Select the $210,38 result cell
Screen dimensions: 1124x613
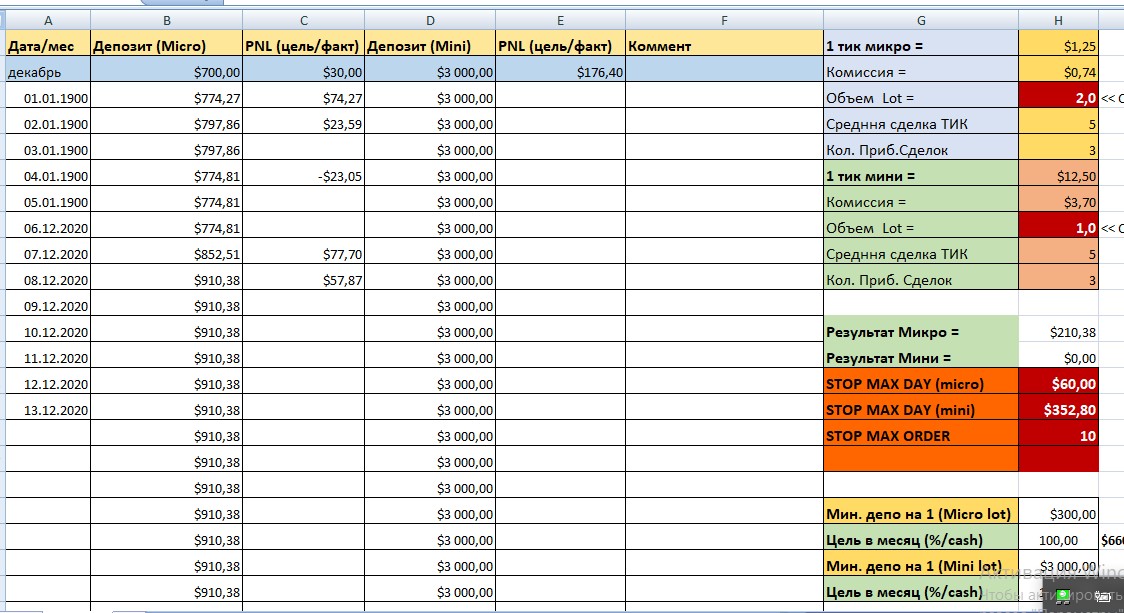coord(1058,330)
